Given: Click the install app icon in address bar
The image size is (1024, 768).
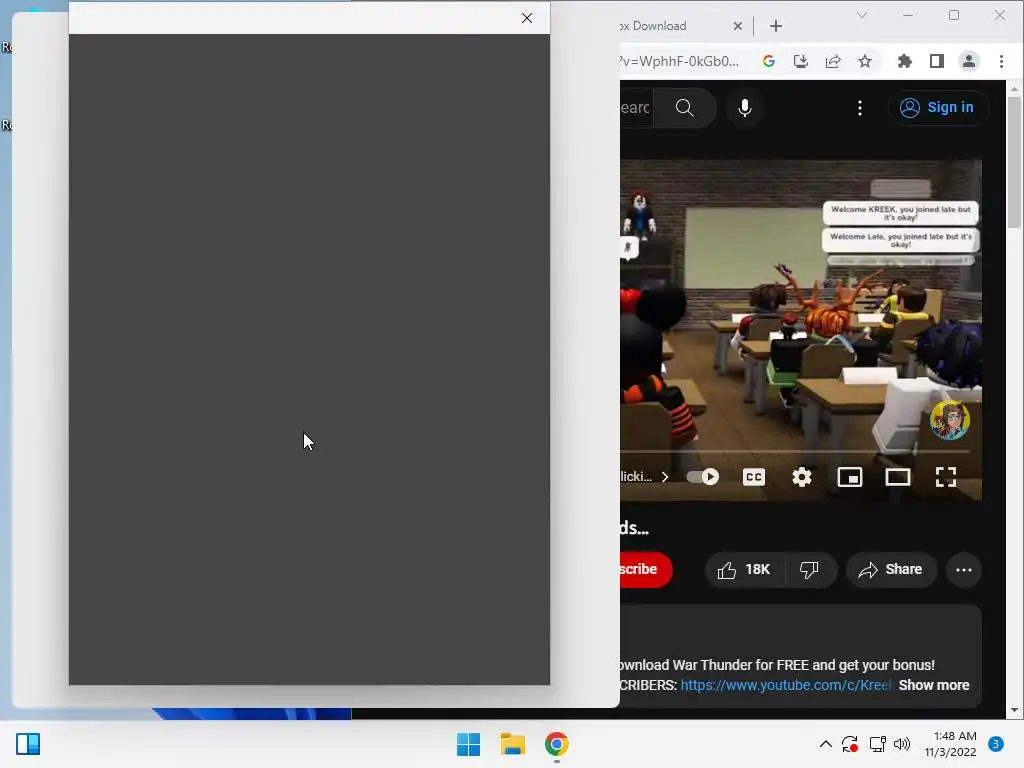Looking at the screenshot, I should point(801,61).
